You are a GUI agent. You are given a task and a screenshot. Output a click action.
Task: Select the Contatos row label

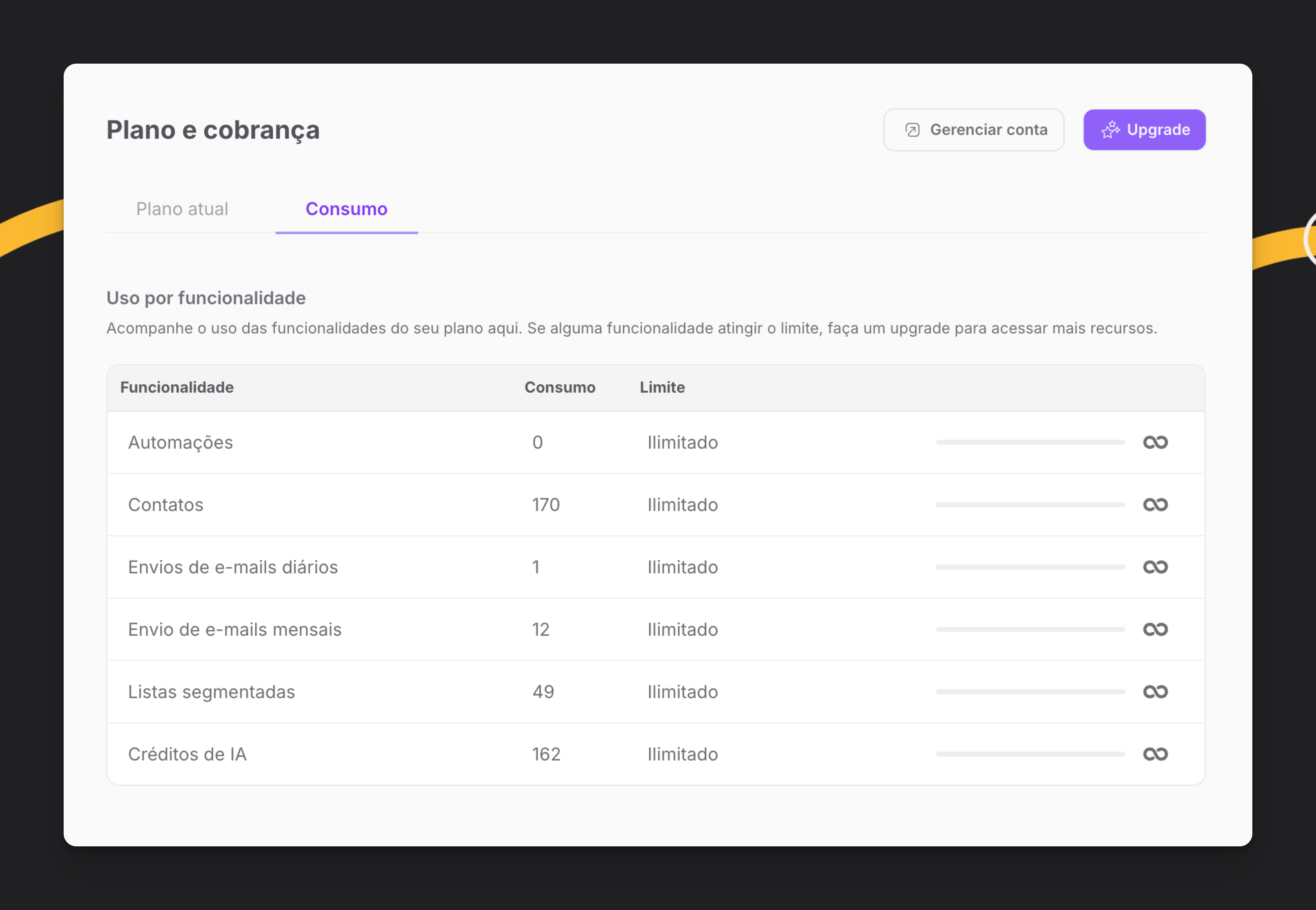click(165, 505)
